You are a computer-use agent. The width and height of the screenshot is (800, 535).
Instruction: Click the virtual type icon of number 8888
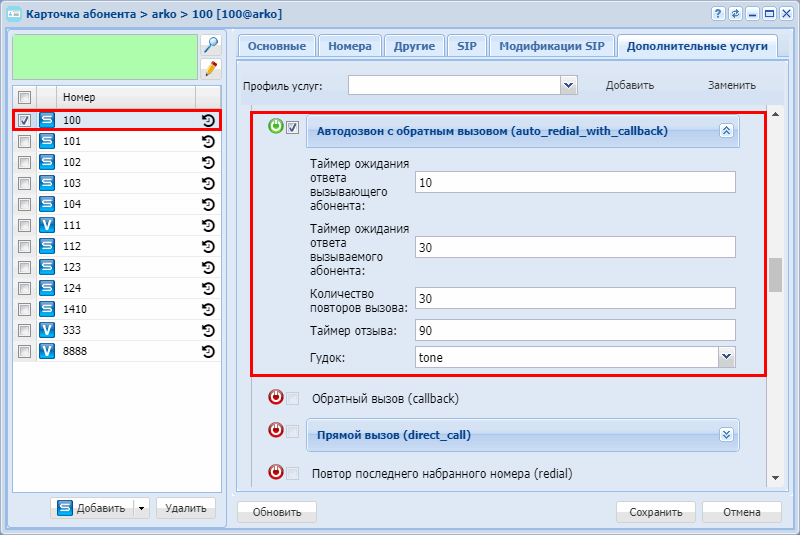[47, 351]
